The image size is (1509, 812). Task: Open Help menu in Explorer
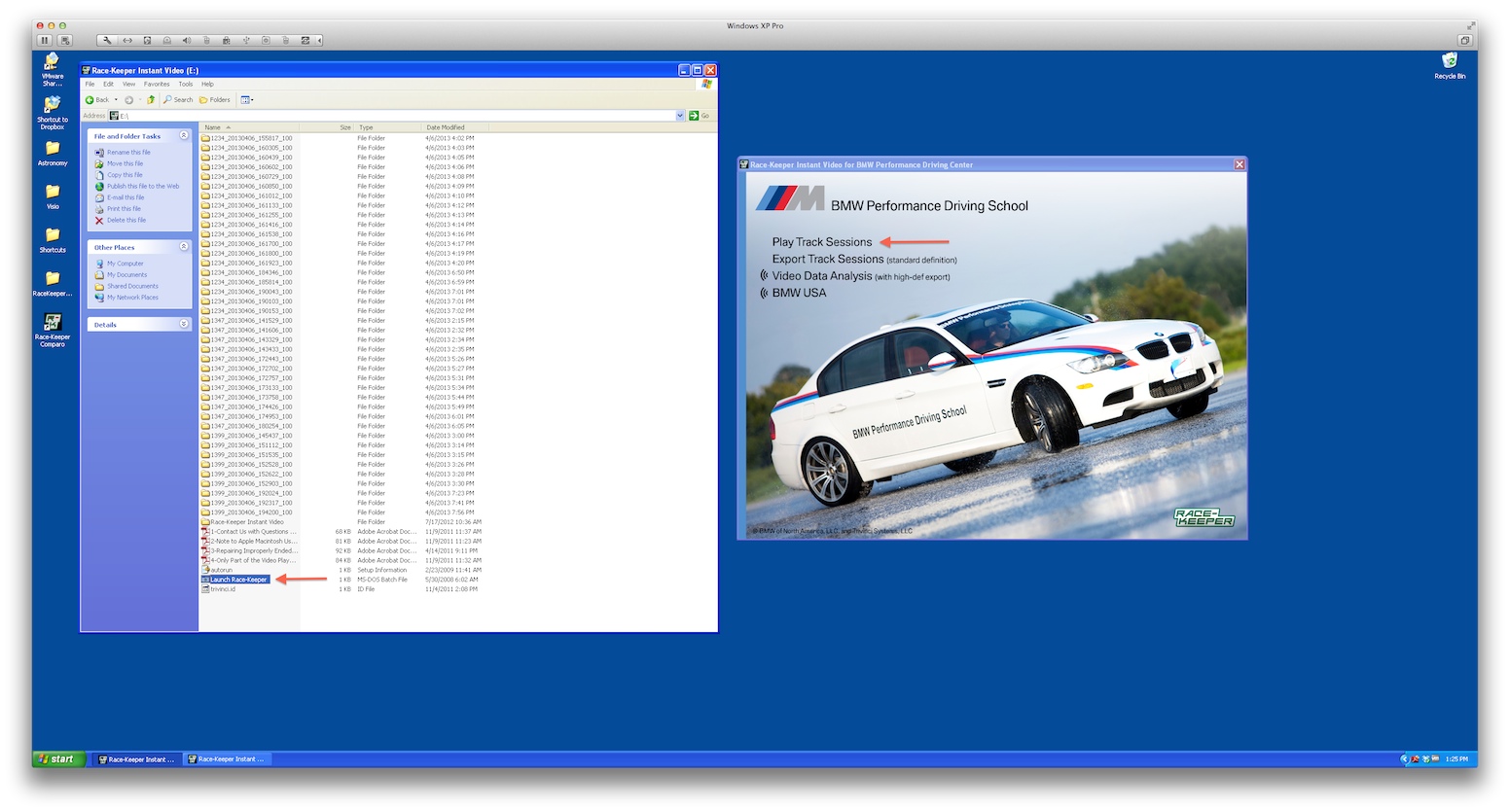(207, 84)
